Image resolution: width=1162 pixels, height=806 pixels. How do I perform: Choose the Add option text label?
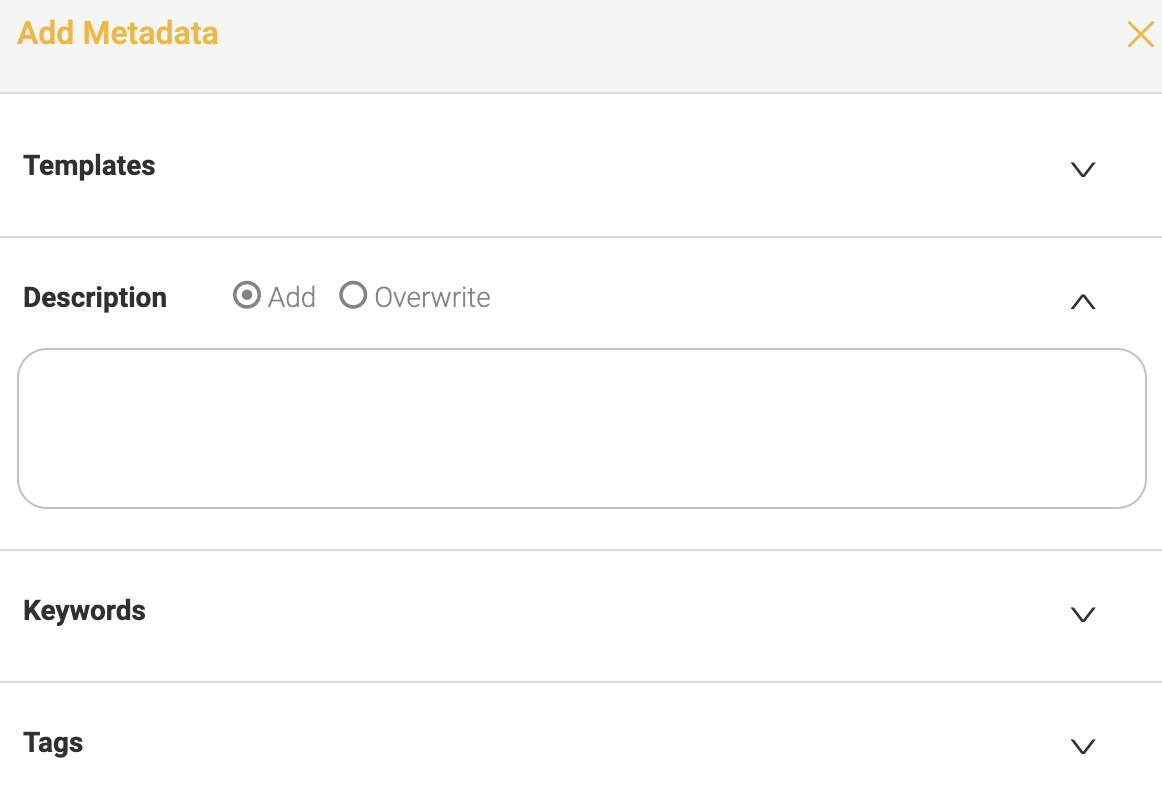292,297
